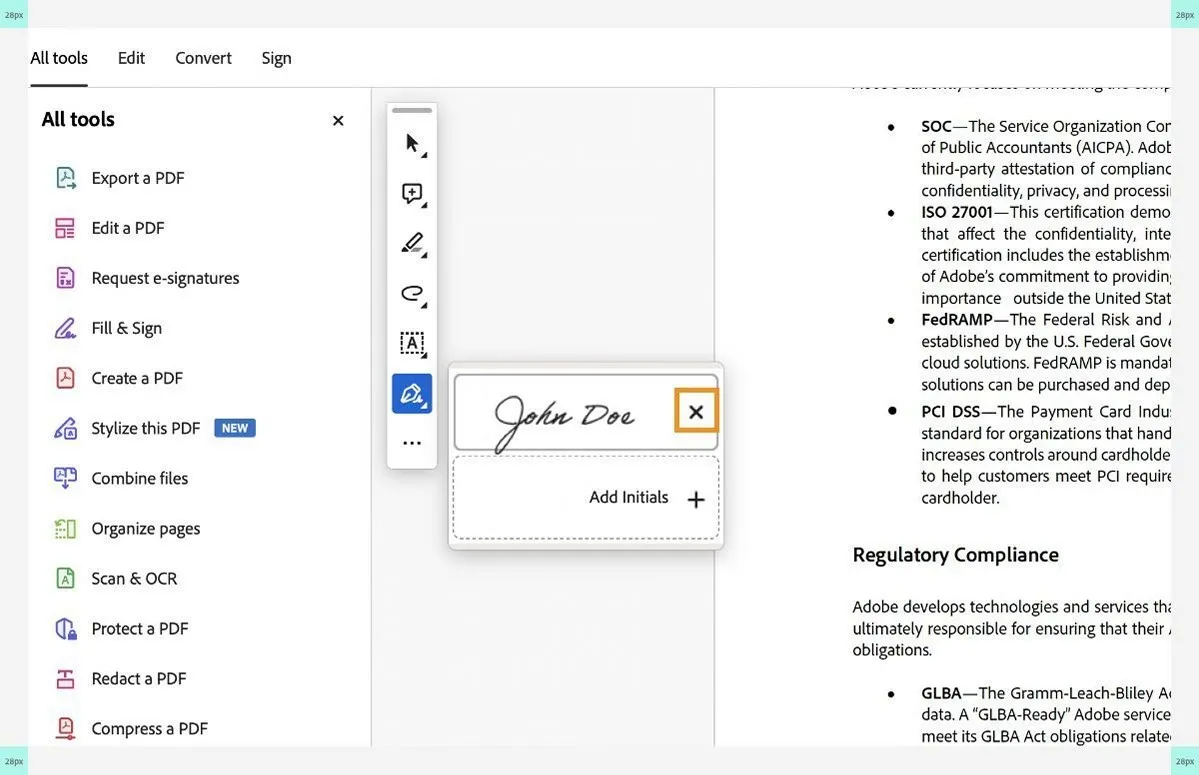Choose the freehand Draw tool
The width and height of the screenshot is (1199, 775).
411,293
